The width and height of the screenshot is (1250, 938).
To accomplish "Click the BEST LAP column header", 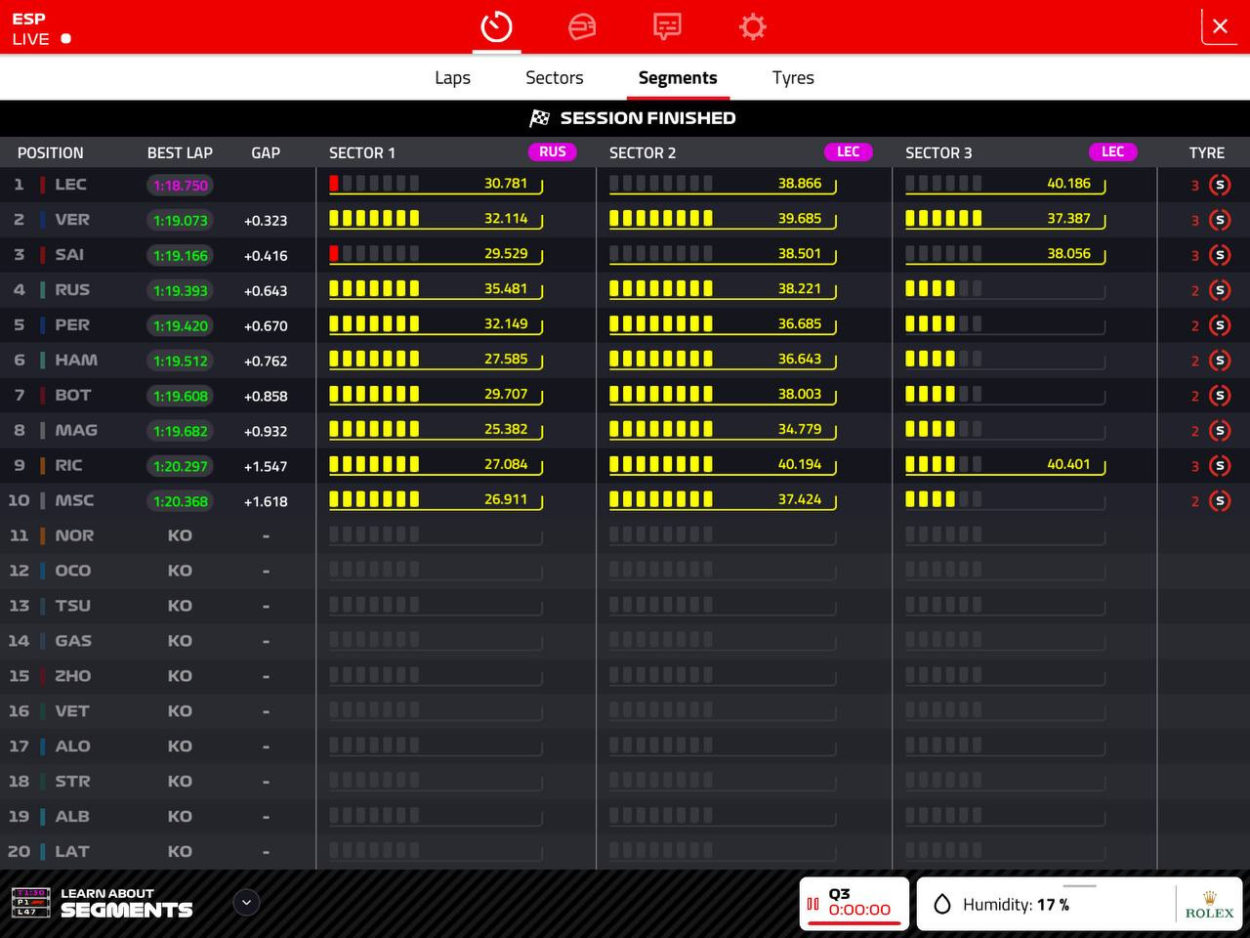I will [x=180, y=153].
